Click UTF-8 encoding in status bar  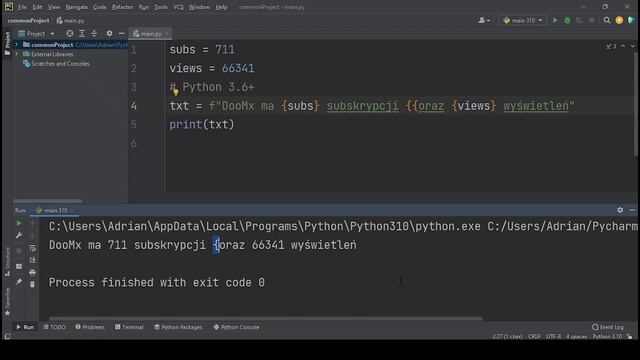(x=553, y=336)
